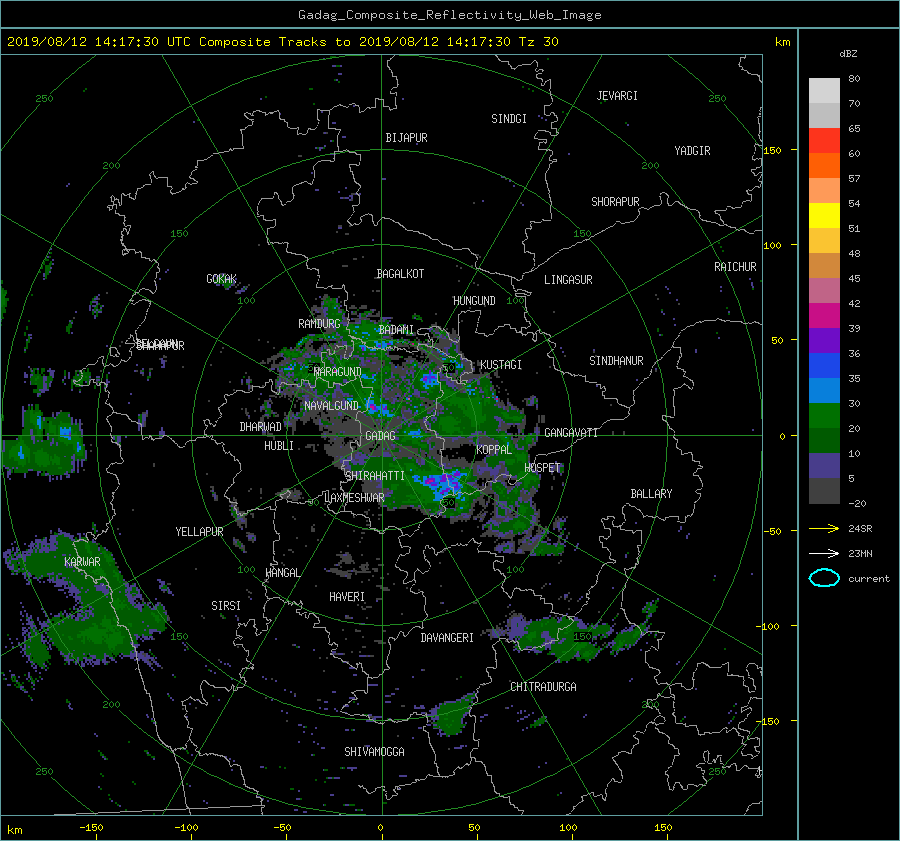Click the SIRSI city label
The width and height of the screenshot is (900, 841).
(226, 606)
